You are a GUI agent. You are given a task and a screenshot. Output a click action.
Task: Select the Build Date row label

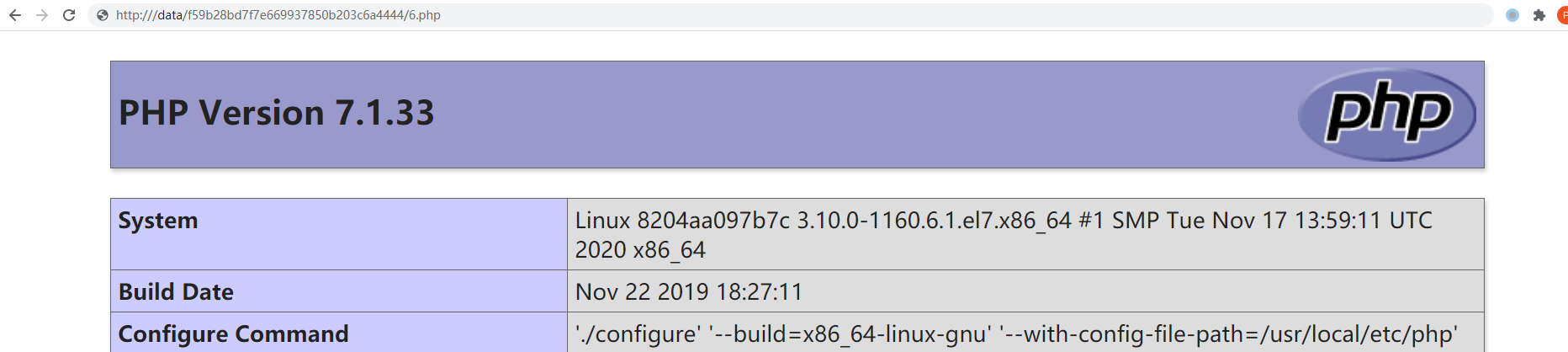[x=176, y=291]
